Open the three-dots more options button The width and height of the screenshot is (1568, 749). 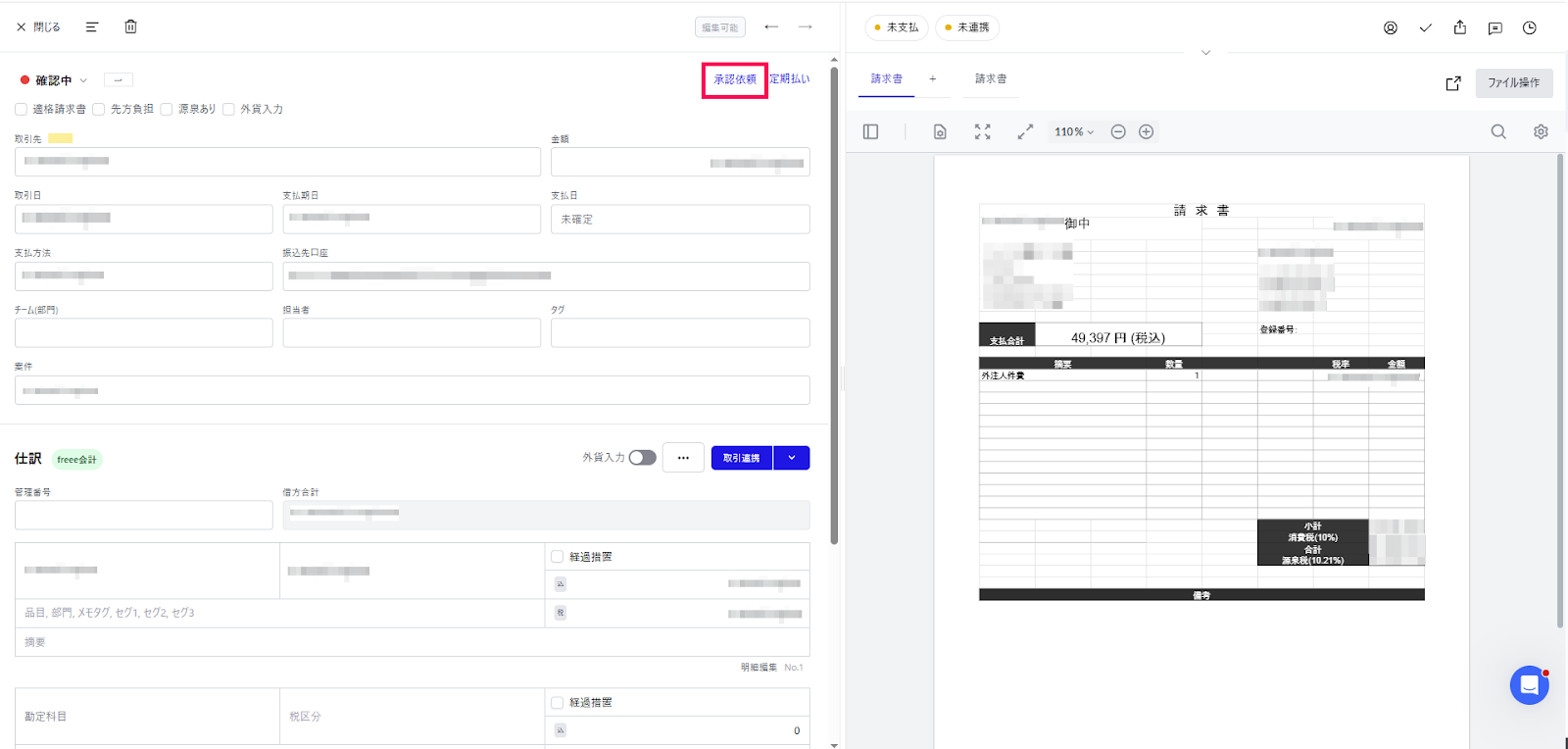click(x=683, y=458)
